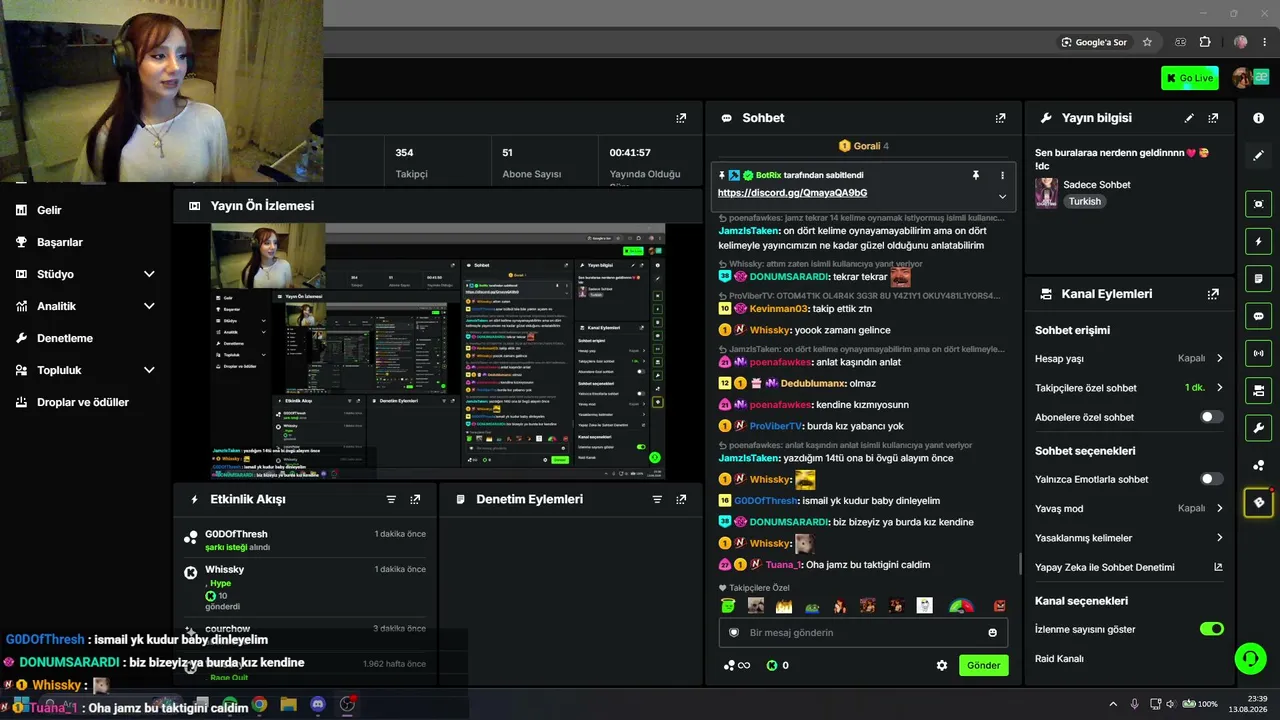This screenshot has width=1280, height=720.
Task: Open the stream preview icon in right rail
Action: pyautogui.click(x=1258, y=204)
